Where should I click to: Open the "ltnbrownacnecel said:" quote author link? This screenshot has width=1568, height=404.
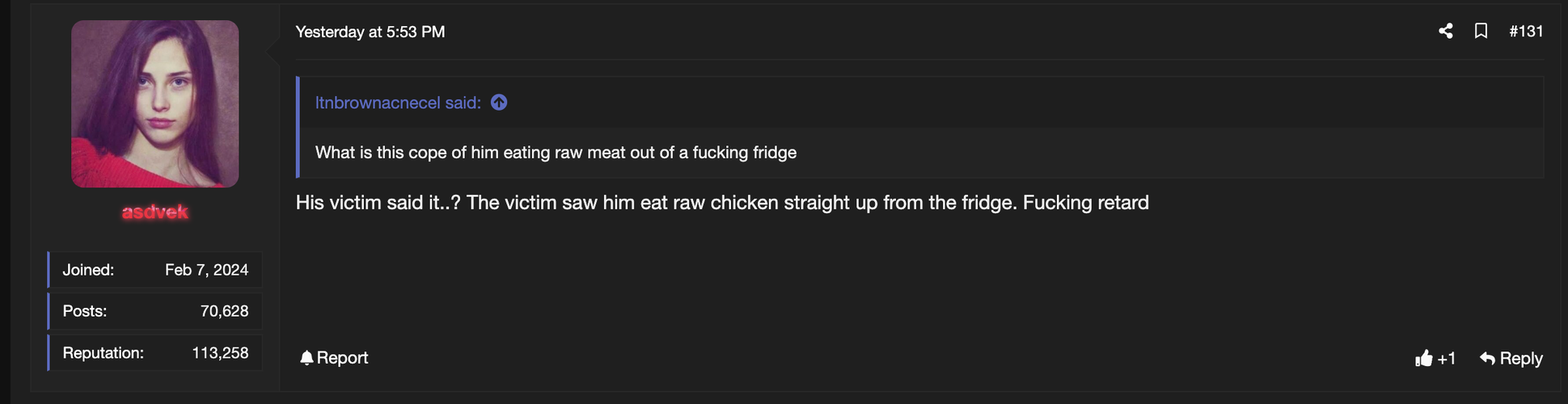pyautogui.click(x=398, y=103)
